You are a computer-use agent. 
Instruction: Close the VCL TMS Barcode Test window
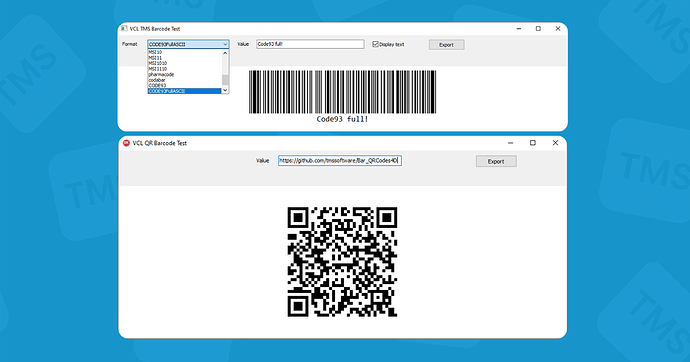[558, 29]
